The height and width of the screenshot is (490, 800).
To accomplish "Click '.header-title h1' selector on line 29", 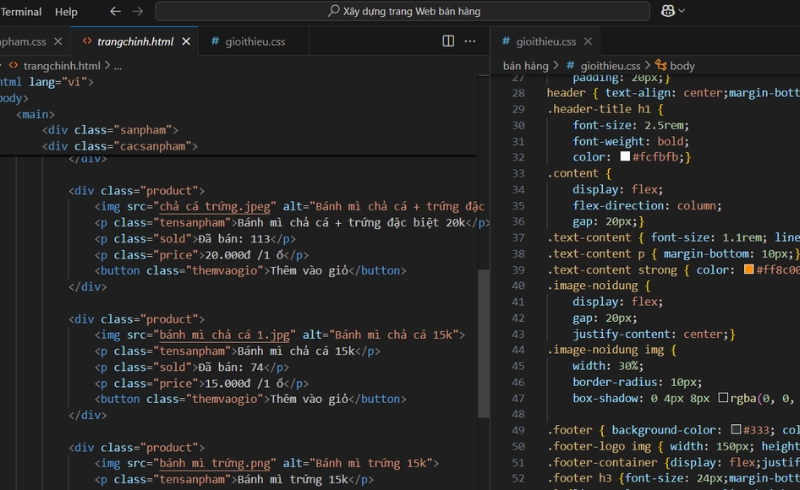I will coord(599,109).
